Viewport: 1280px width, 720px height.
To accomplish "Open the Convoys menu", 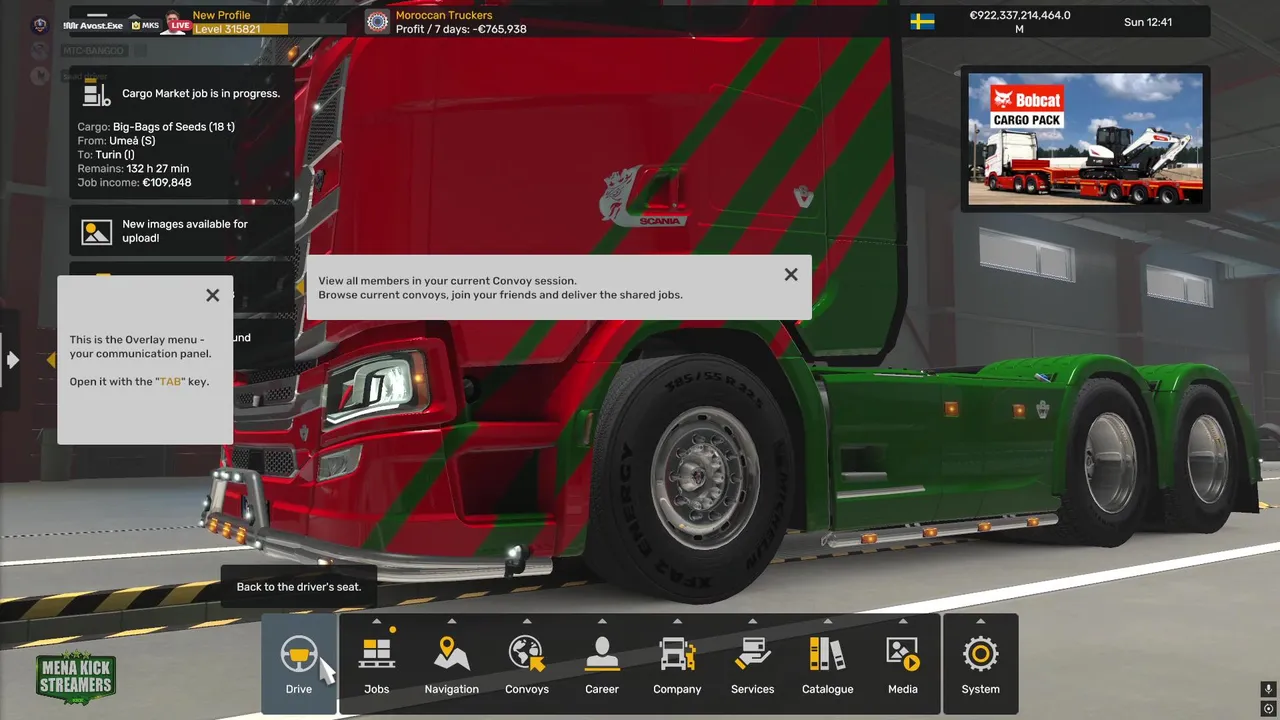I will click(527, 664).
